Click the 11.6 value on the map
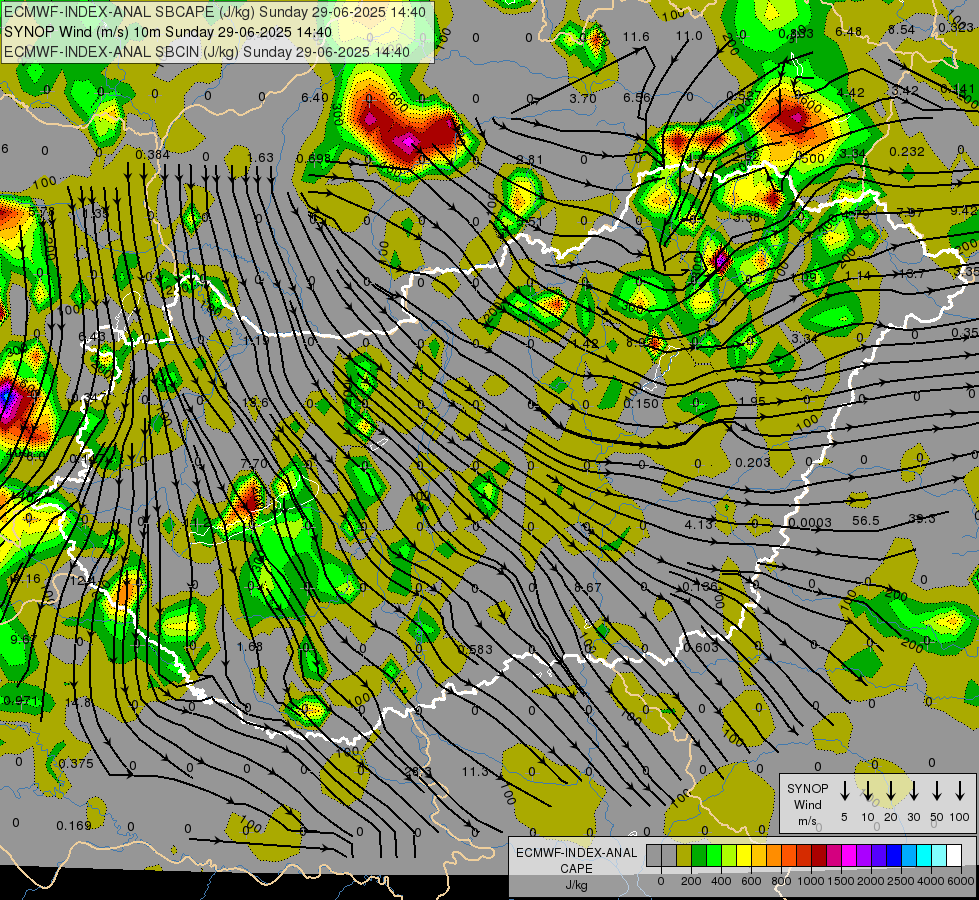Screen dimensions: 979x900 pyautogui.click(x=636, y=37)
